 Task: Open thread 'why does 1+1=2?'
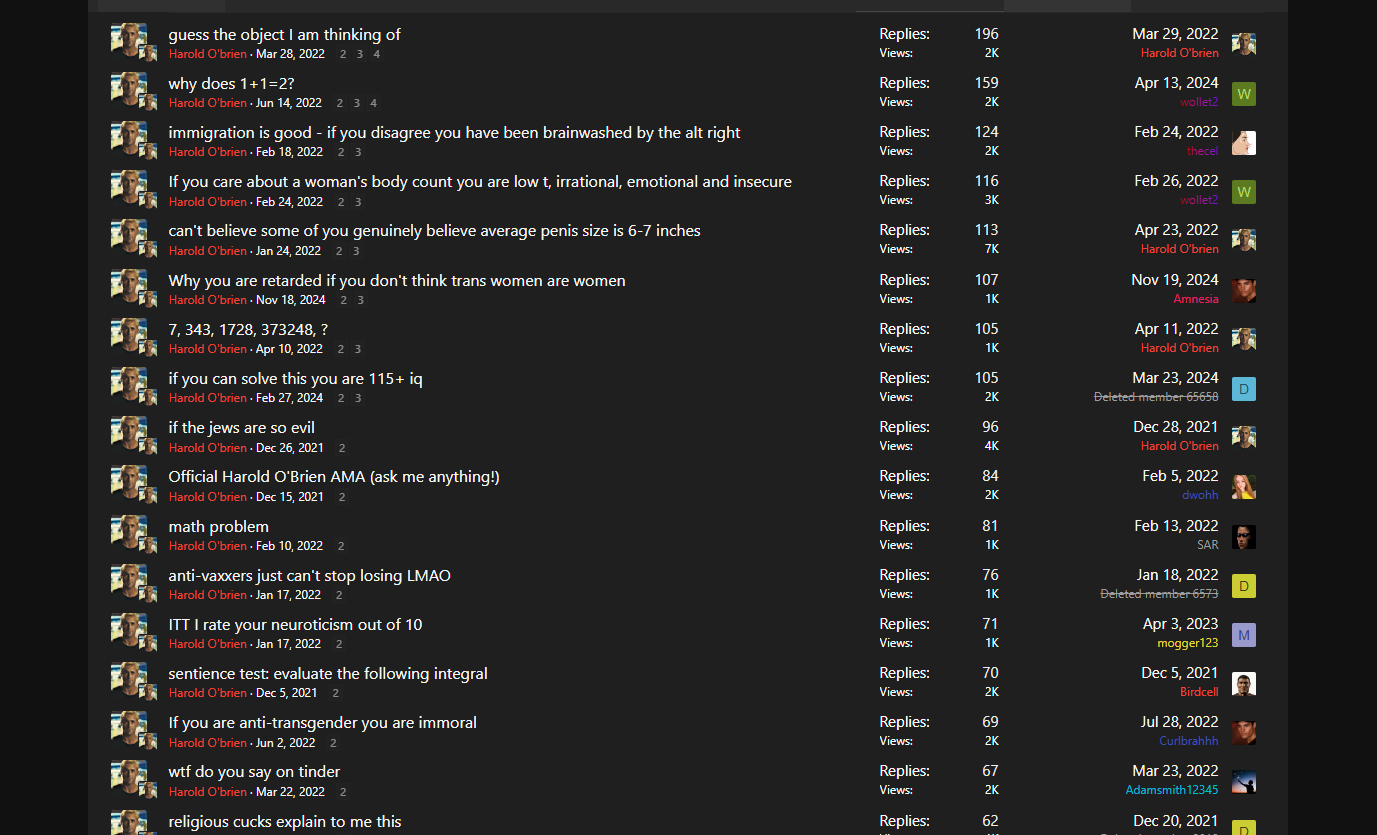click(231, 83)
